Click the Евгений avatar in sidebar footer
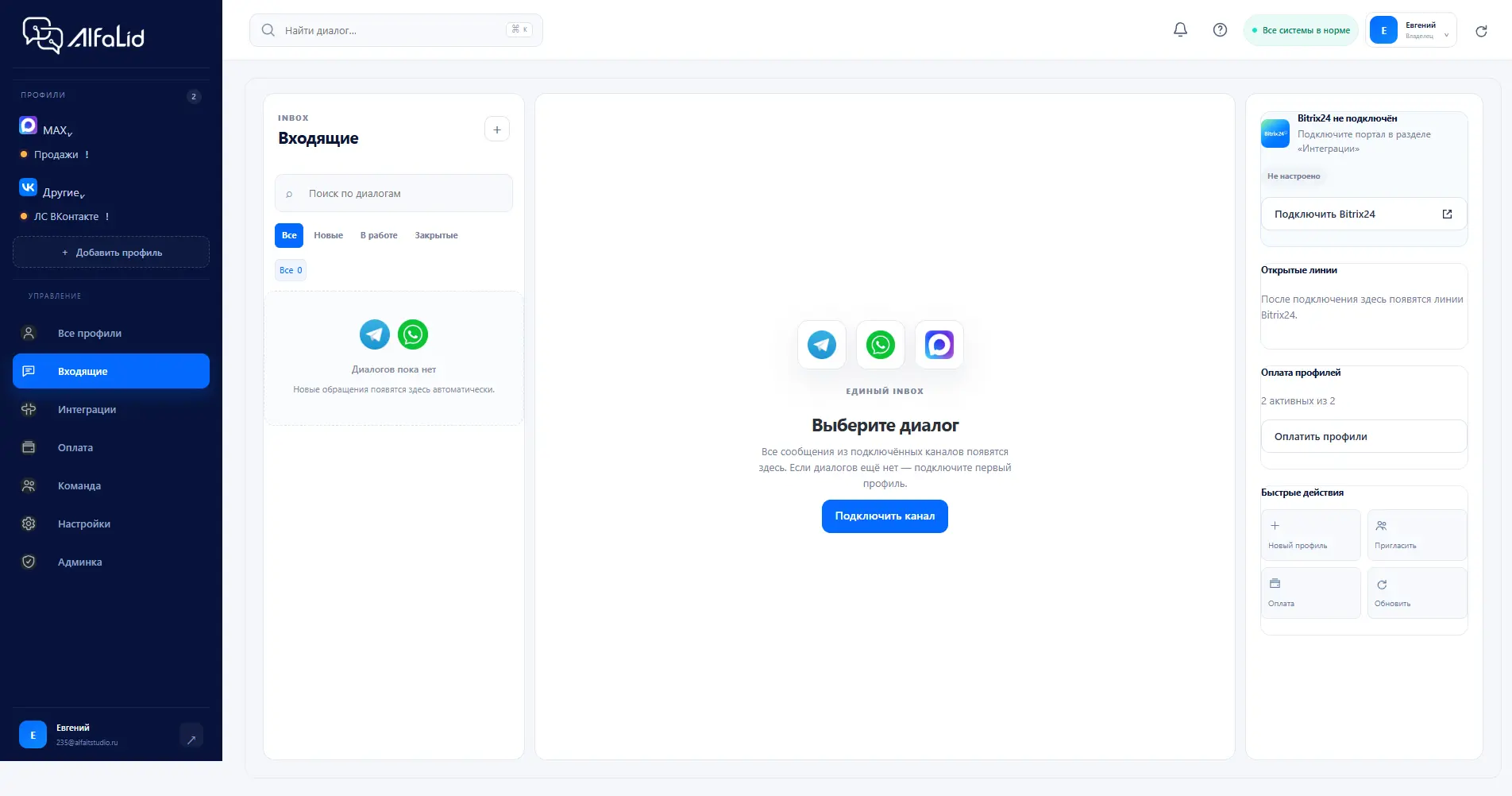Screen dimensions: 1512x796 (x=33, y=735)
